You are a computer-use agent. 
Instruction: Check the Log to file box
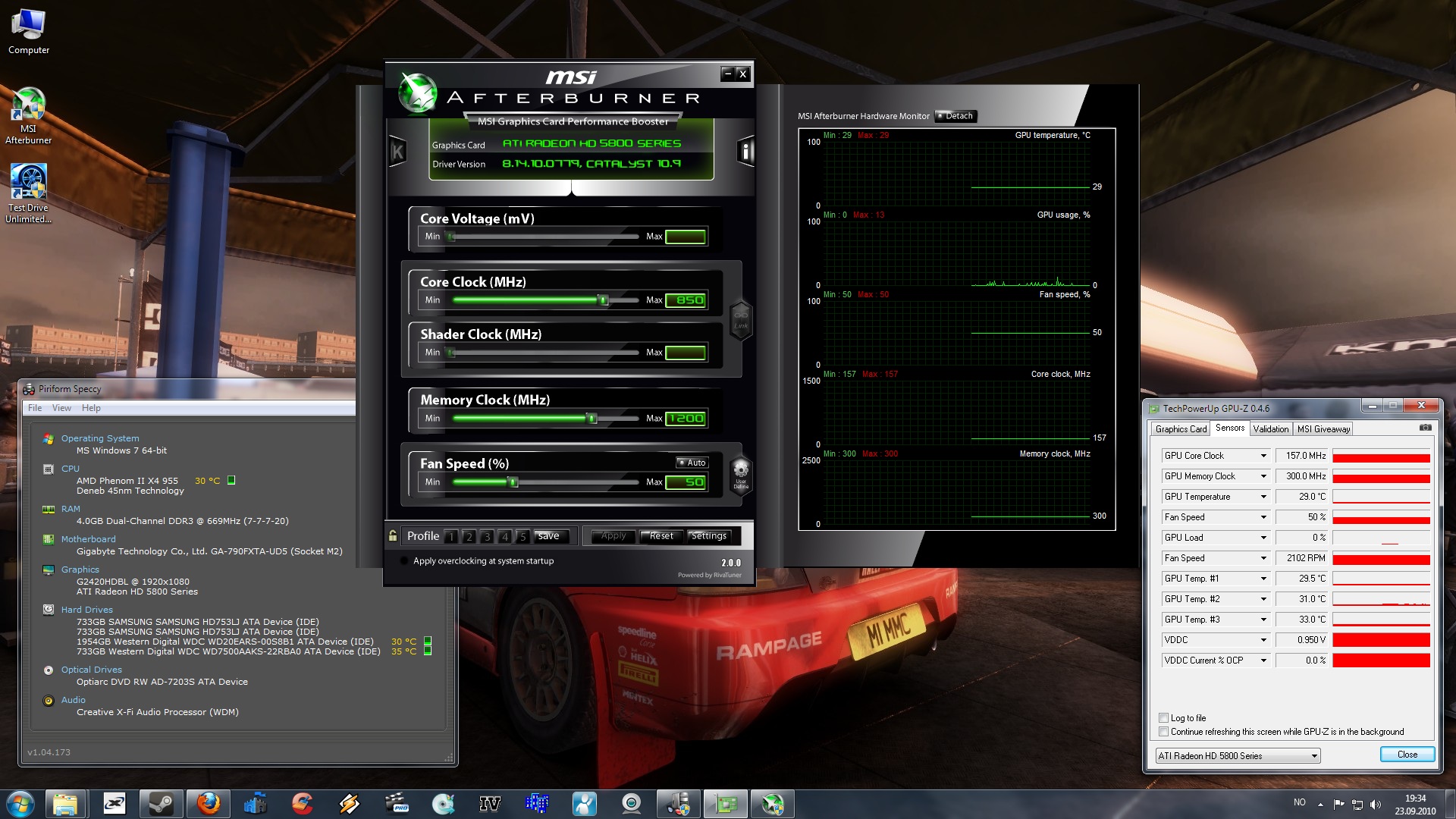coord(1163,718)
